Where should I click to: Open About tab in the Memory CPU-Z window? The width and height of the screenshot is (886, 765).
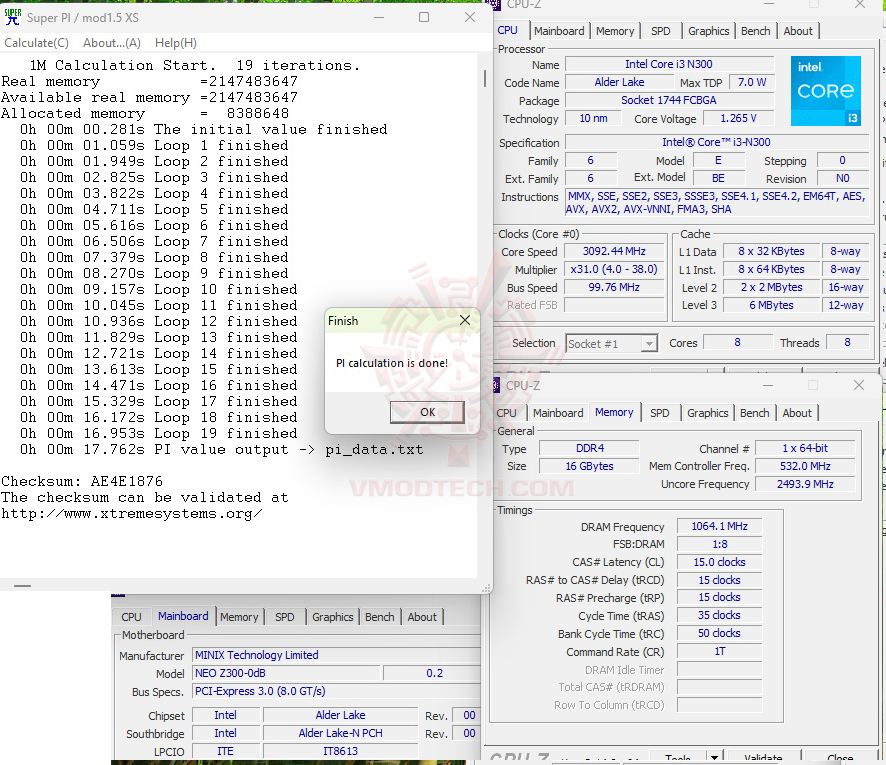797,413
